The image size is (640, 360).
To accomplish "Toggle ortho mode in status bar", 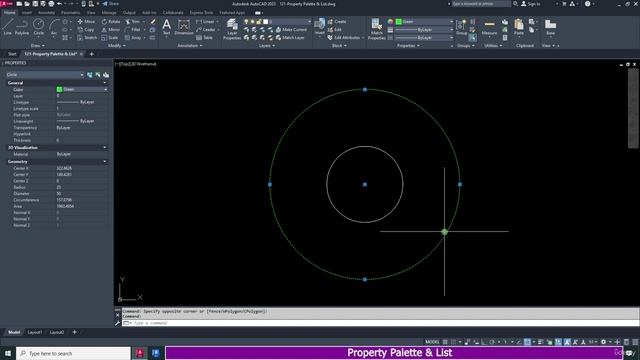I will [484, 342].
